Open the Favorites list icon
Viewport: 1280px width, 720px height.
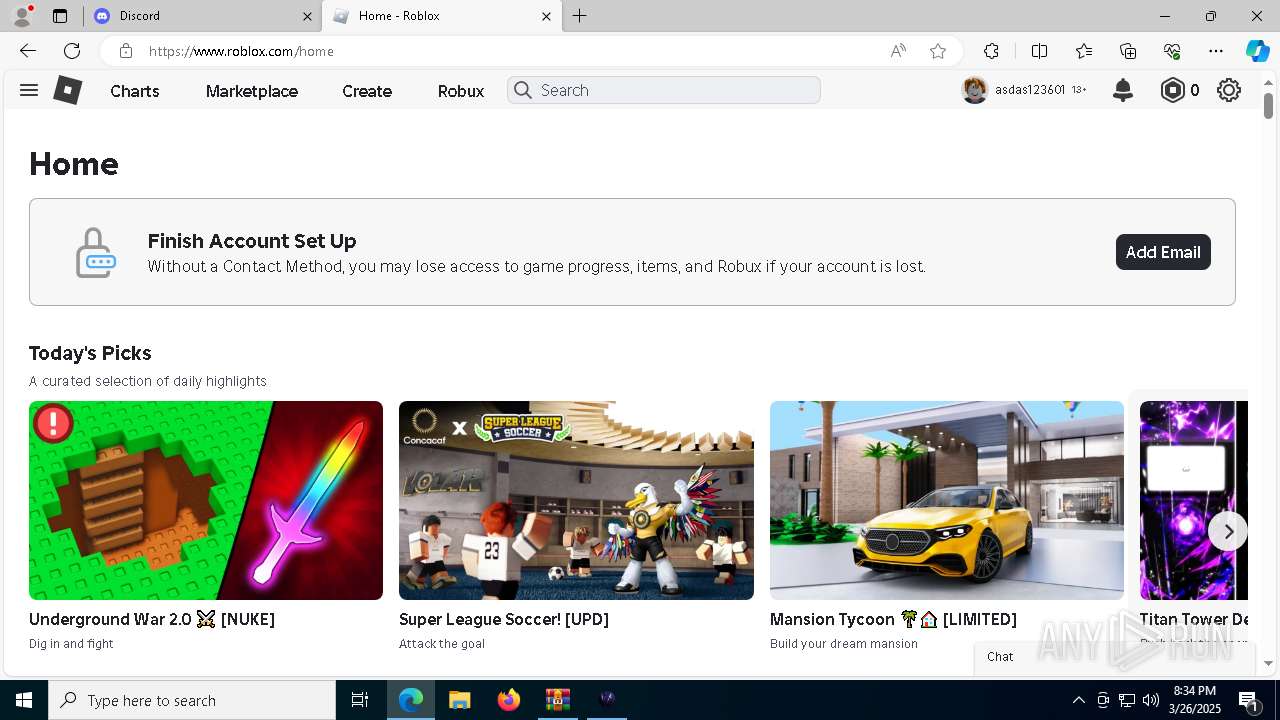point(1084,51)
